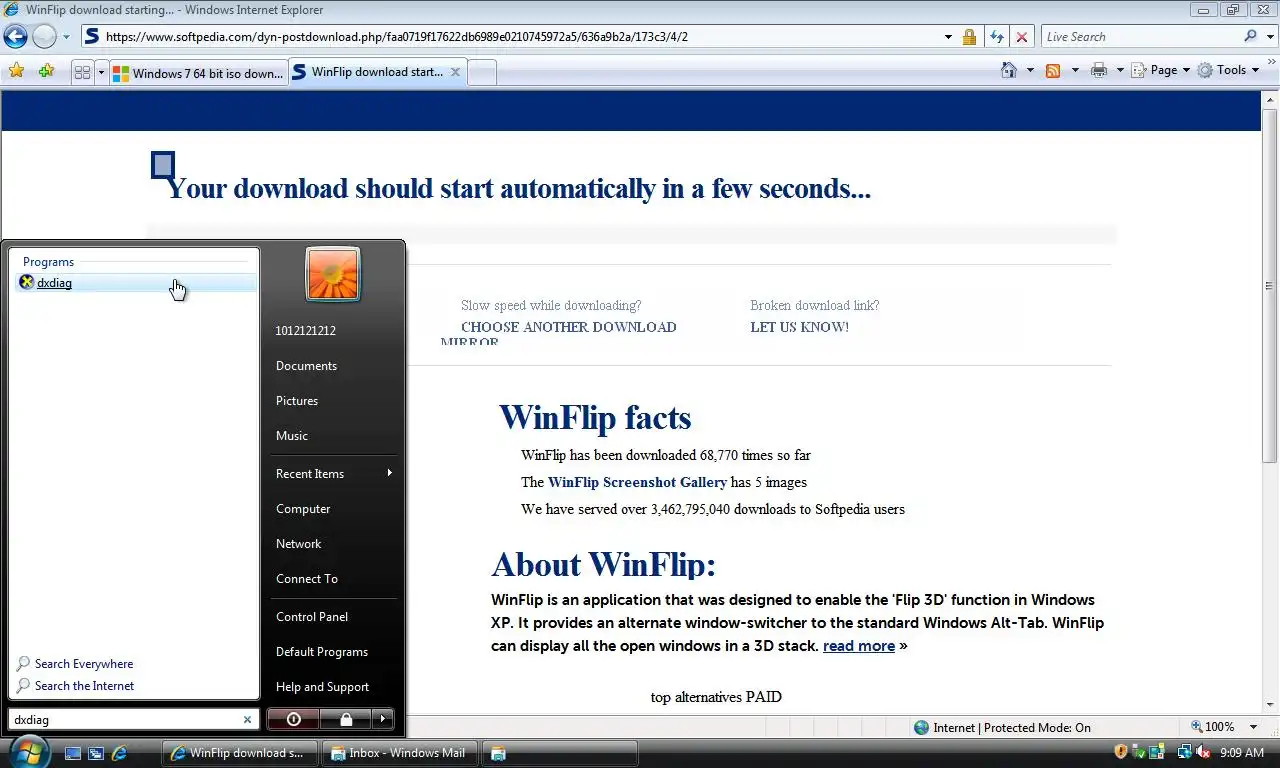The image size is (1280, 768).
Task: Open a new blank tab
Action: pos(482,73)
